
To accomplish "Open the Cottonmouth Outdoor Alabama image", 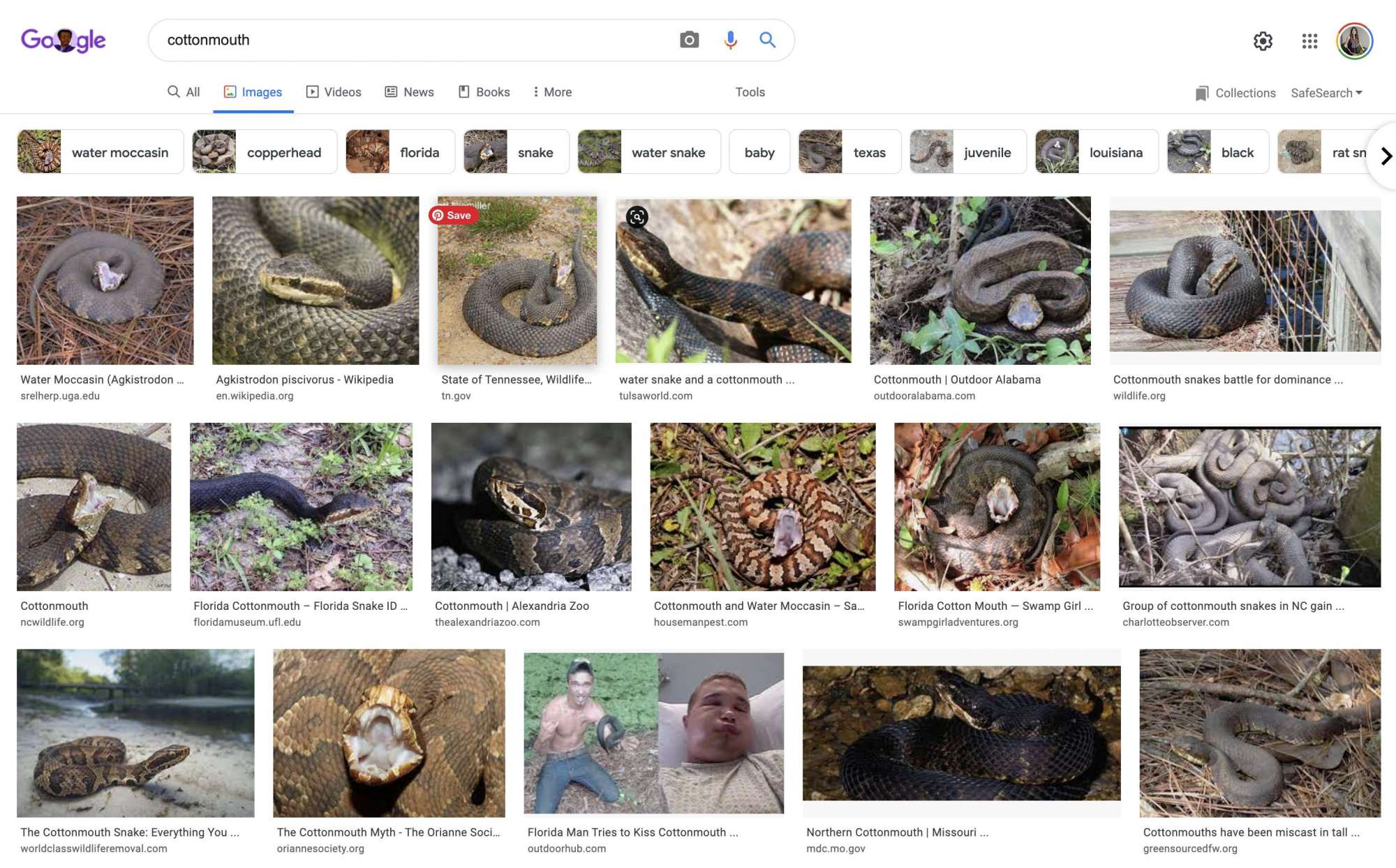I will click(x=980, y=280).
